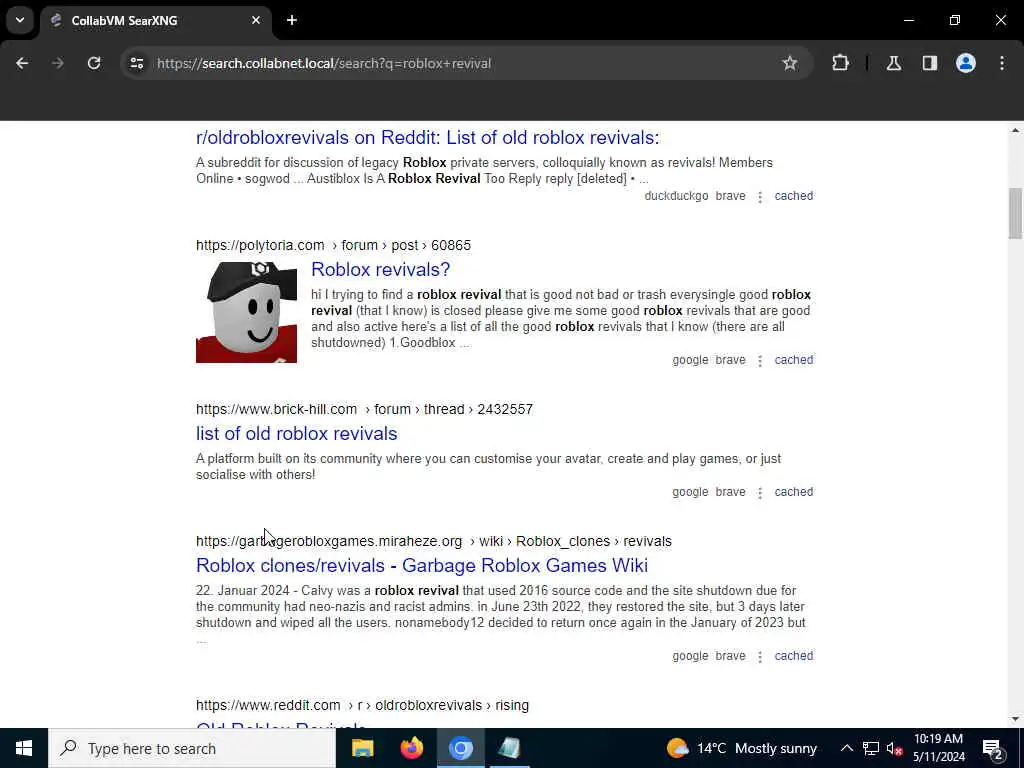This screenshot has width=1024, height=768.
Task: Open cached version of Garbage Roblox Wiki result
Action: tap(793, 656)
